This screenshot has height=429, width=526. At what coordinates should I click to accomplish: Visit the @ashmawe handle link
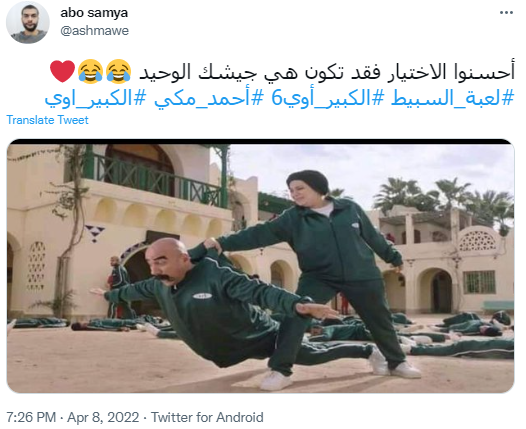click(95, 31)
